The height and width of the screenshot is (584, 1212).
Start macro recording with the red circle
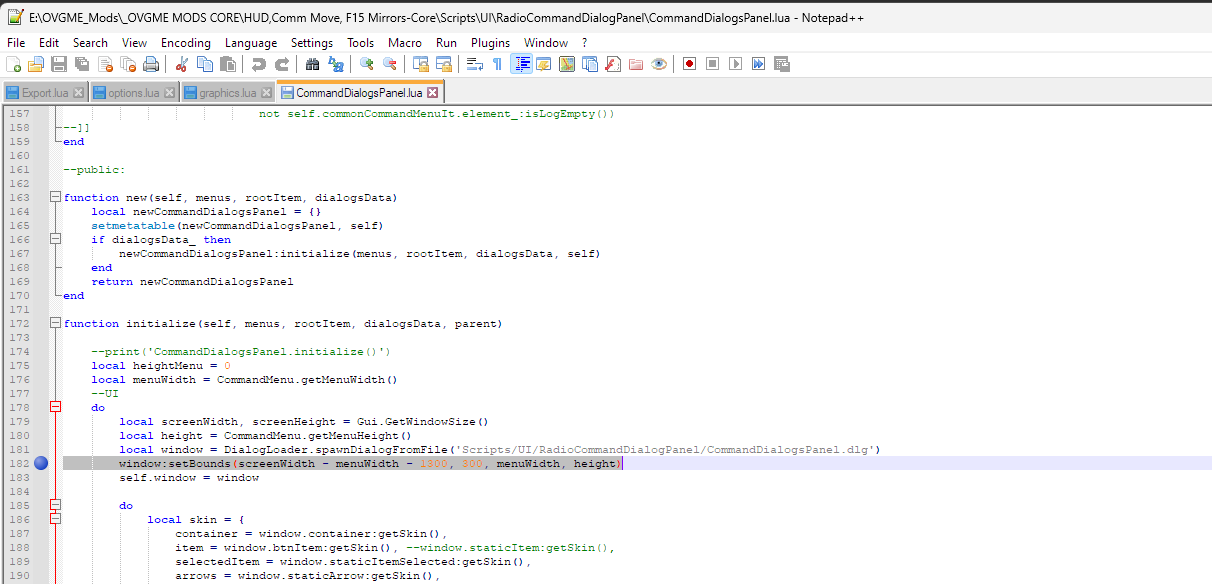click(x=689, y=64)
